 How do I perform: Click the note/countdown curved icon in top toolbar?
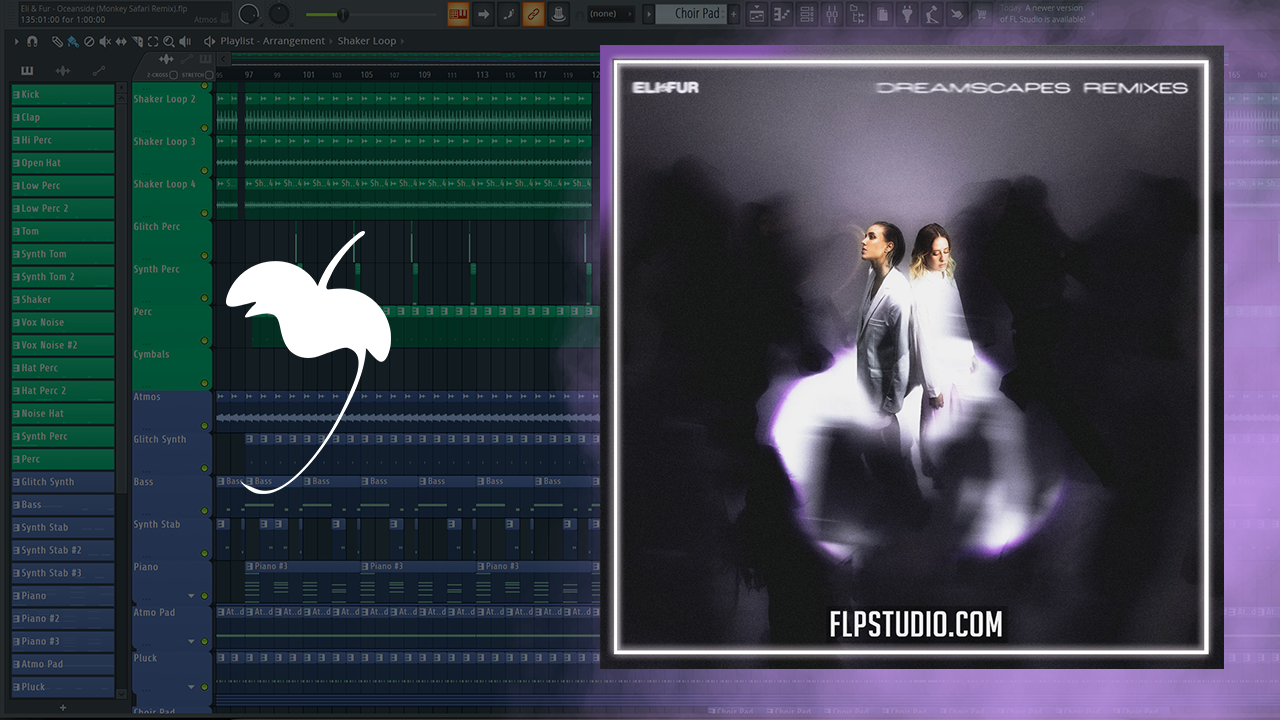tap(508, 14)
